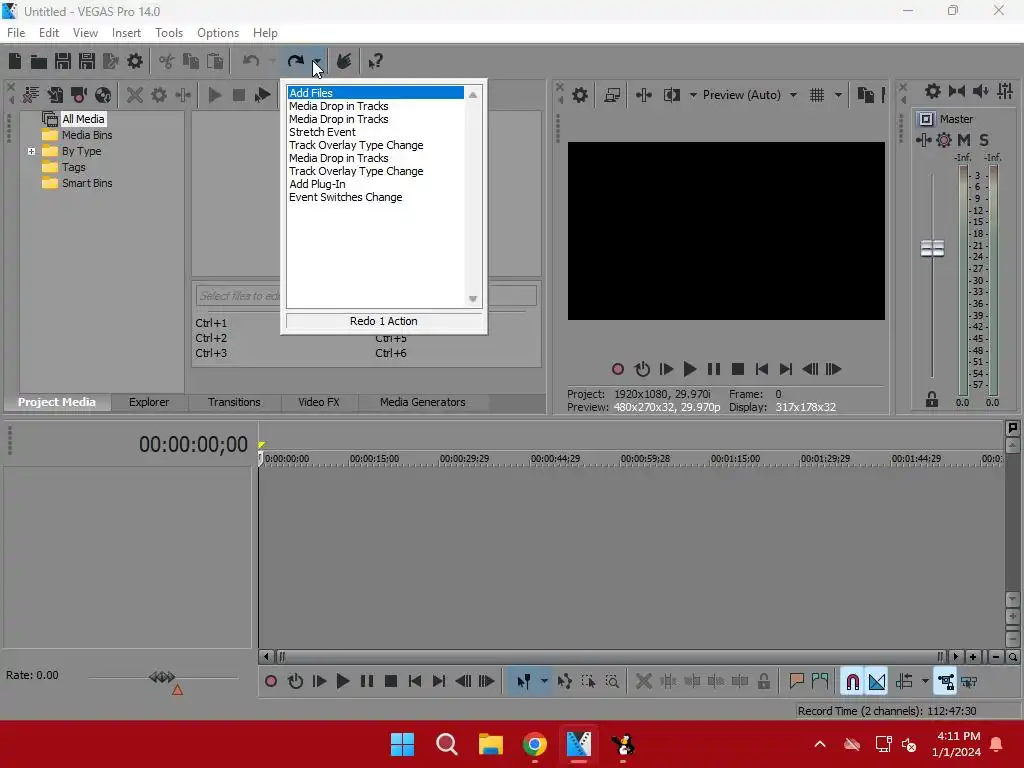The height and width of the screenshot is (768, 1024).
Task: Open Master FX icon beside Automation Settings
Action: pos(923,140)
